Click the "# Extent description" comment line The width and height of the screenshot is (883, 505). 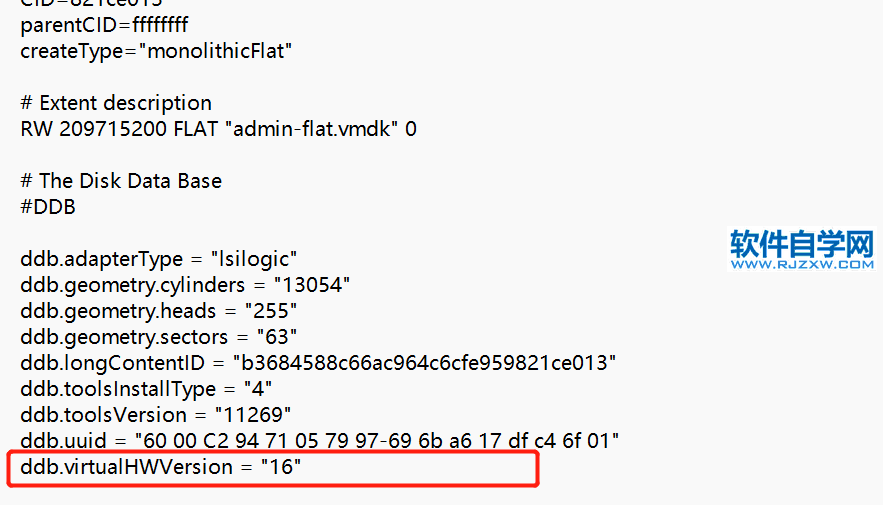click(116, 103)
